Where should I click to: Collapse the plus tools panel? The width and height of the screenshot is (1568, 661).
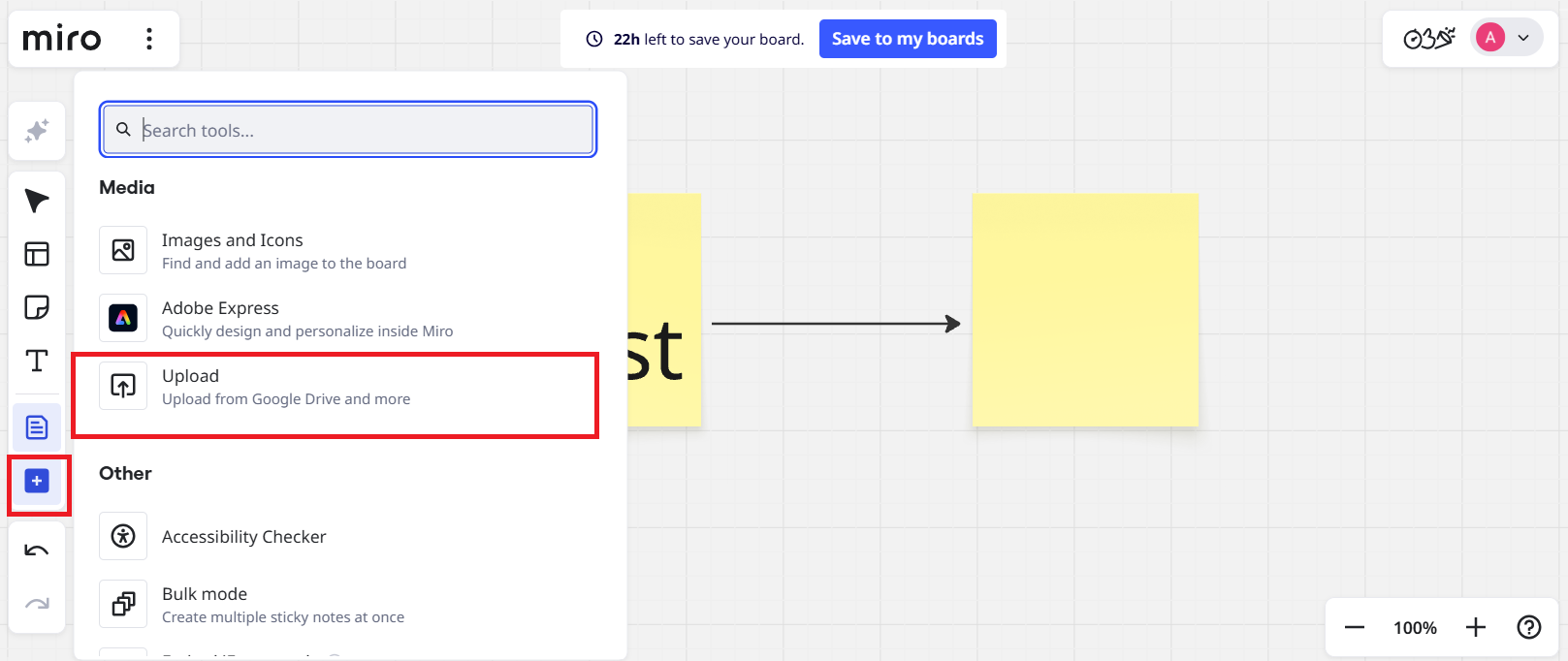click(36, 480)
